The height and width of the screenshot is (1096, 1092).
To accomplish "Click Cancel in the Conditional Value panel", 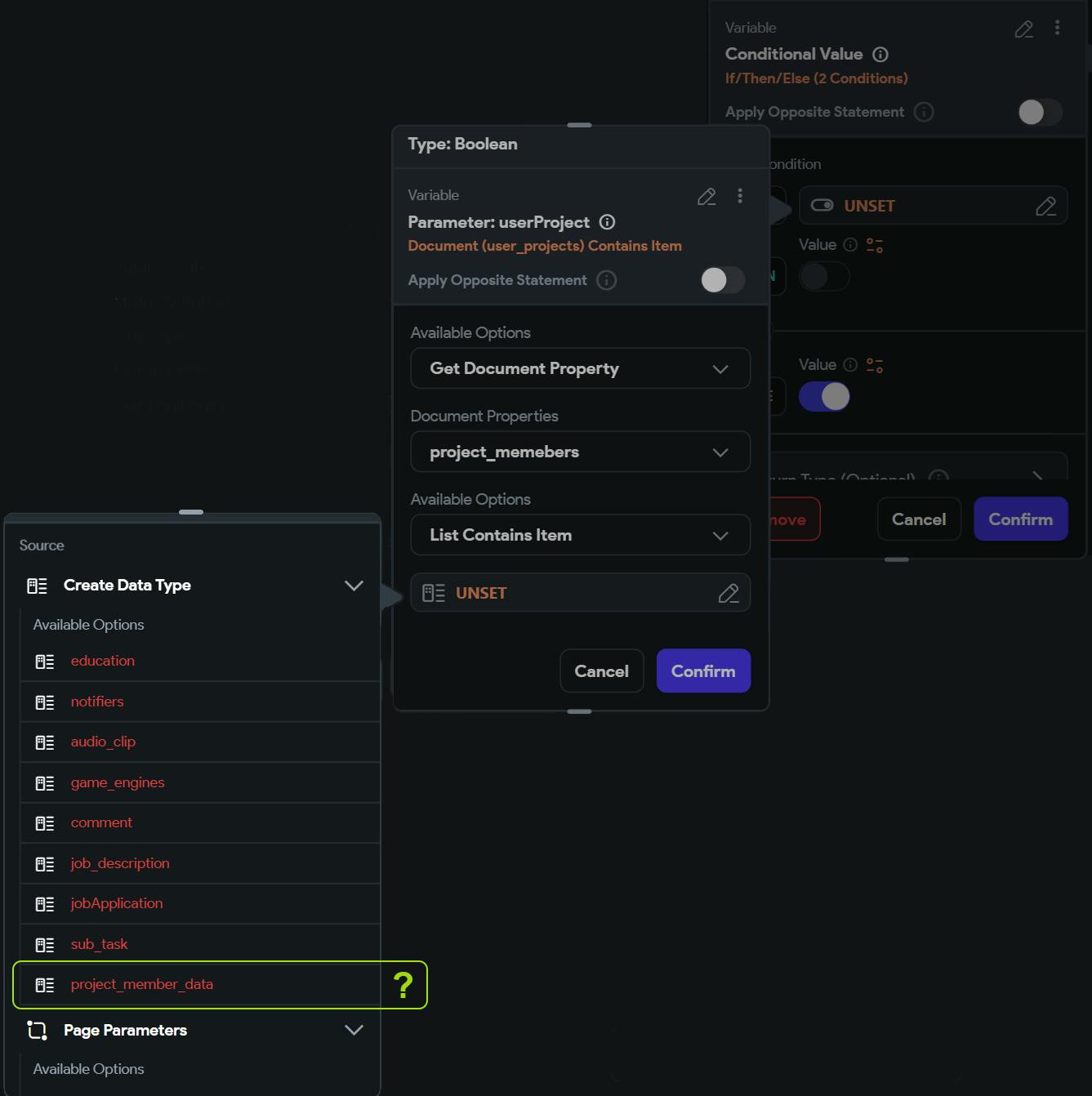I will (x=918, y=519).
